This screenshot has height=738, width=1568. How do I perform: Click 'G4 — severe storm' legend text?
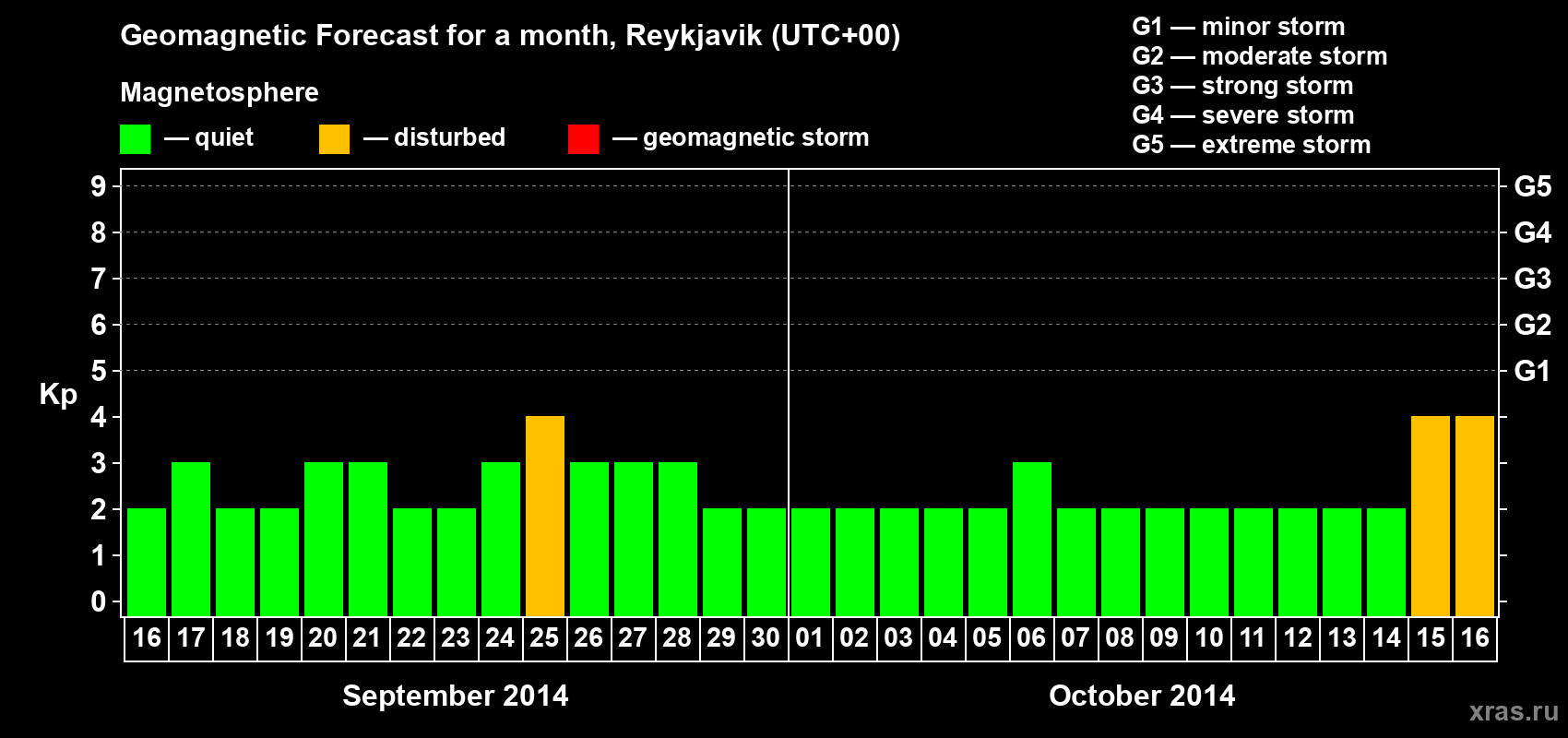click(1243, 115)
